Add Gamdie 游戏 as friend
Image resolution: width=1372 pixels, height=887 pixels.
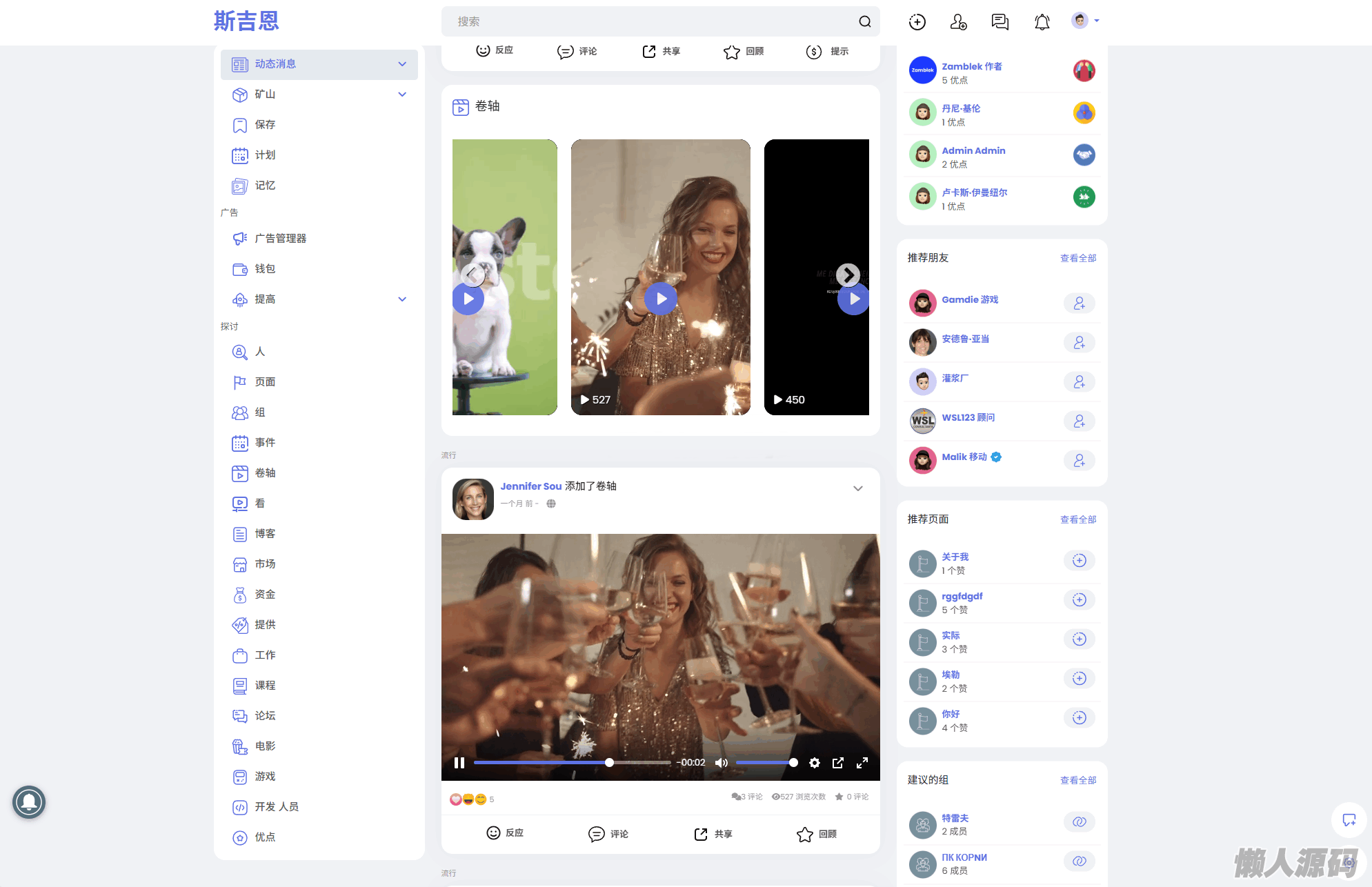[1079, 303]
